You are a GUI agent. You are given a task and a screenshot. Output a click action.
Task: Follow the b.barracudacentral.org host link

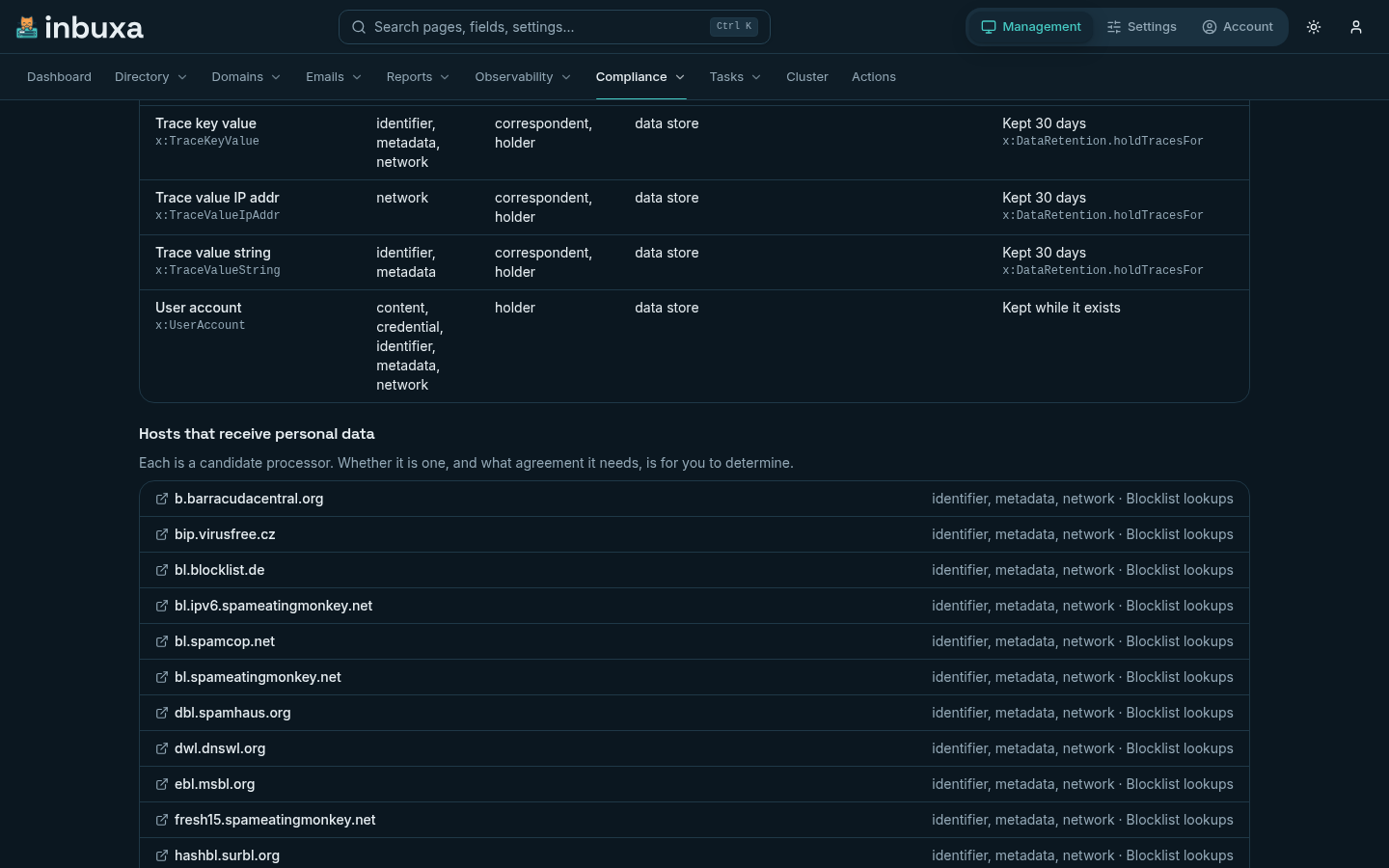[249, 499]
